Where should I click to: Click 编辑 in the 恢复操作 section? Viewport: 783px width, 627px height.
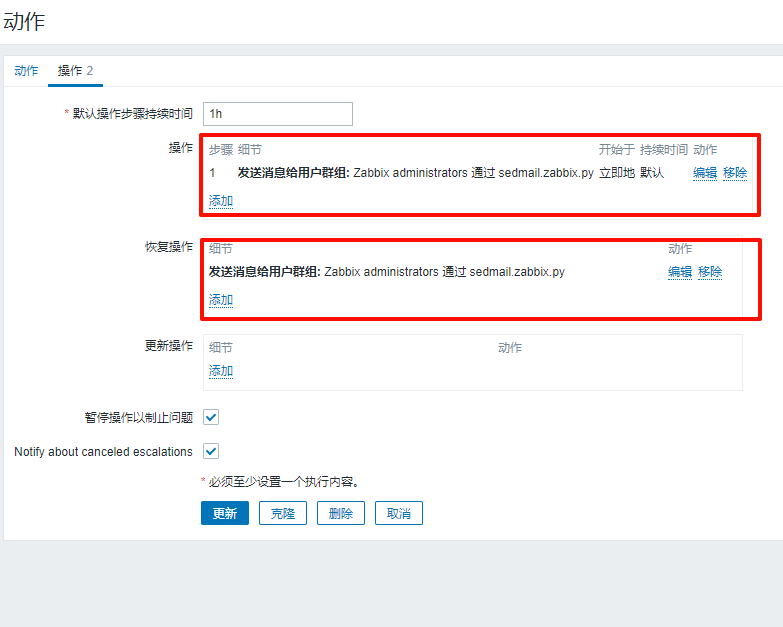pos(680,272)
